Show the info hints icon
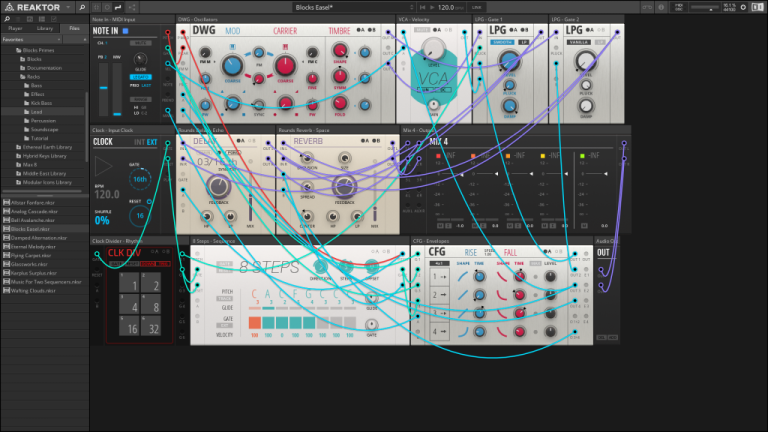The image size is (768, 432). [661, 7]
